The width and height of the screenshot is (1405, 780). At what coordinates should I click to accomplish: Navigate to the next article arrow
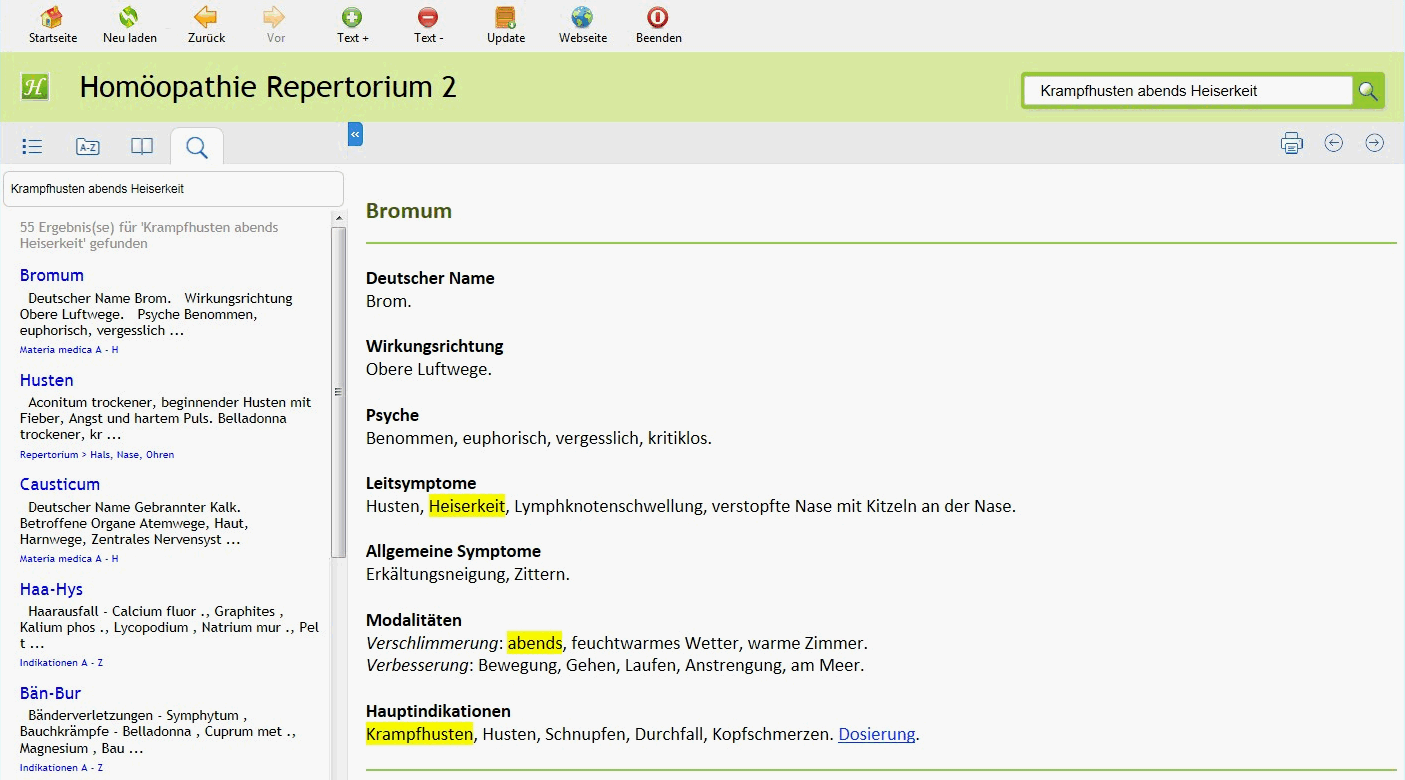pyautogui.click(x=1374, y=143)
